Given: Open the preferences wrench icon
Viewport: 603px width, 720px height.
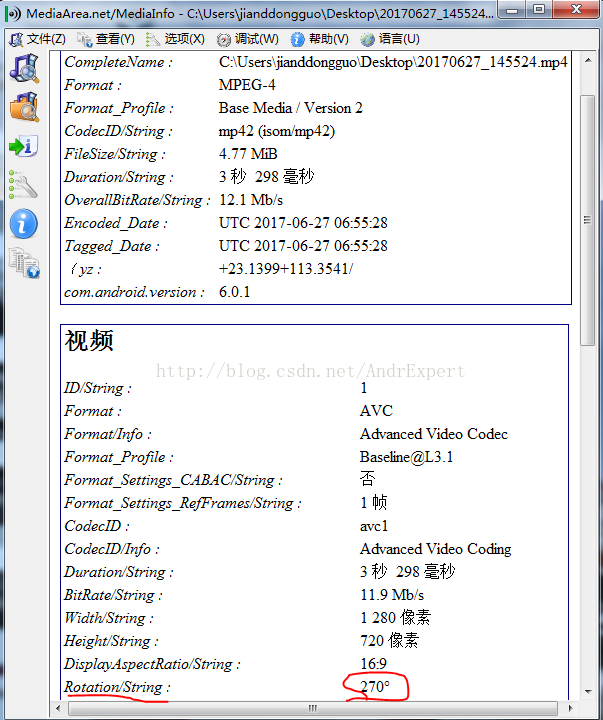Looking at the screenshot, I should point(23,185).
